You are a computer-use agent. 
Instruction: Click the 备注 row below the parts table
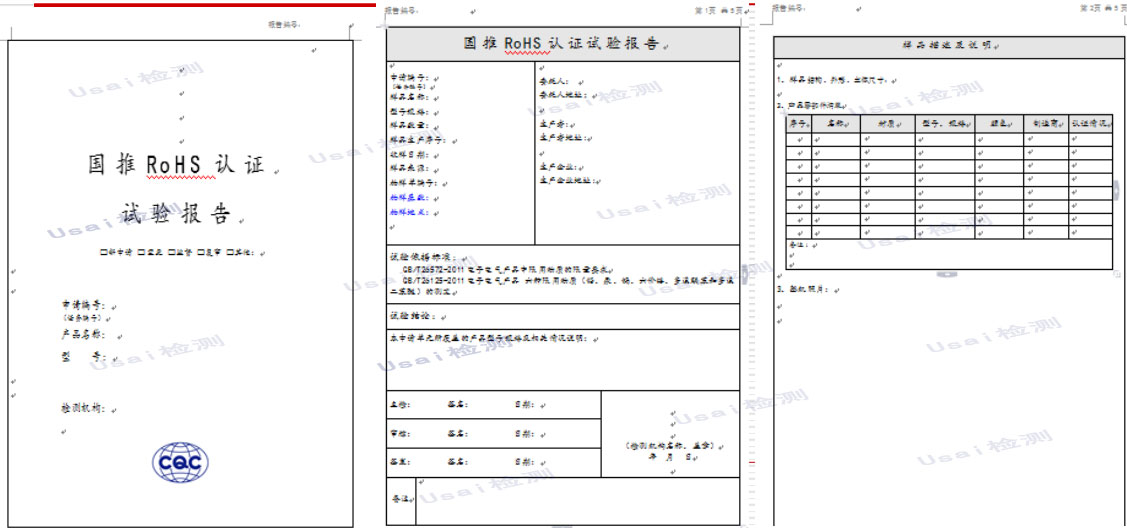click(x=949, y=254)
